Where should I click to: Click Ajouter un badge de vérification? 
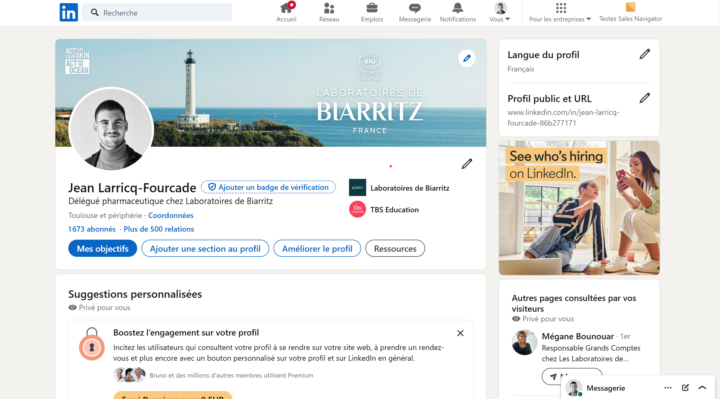pyautogui.click(x=268, y=187)
